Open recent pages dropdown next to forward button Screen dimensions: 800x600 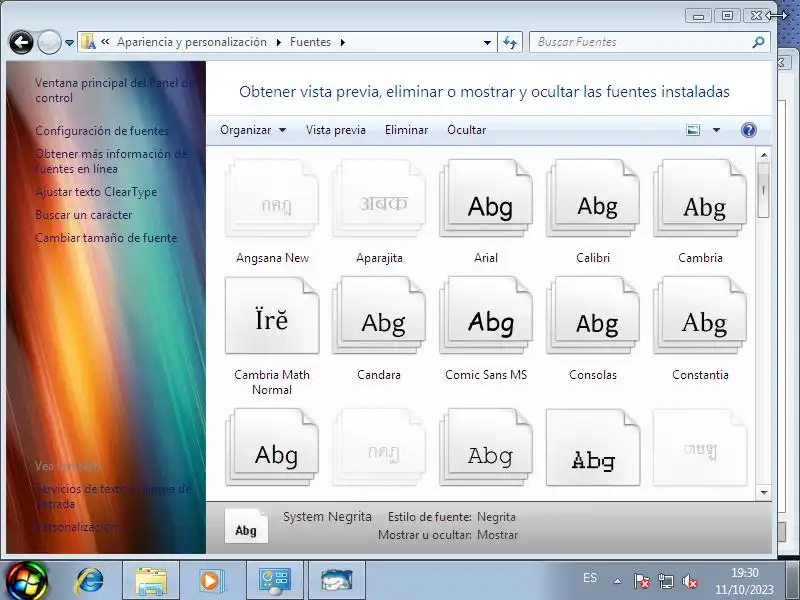click(x=69, y=43)
